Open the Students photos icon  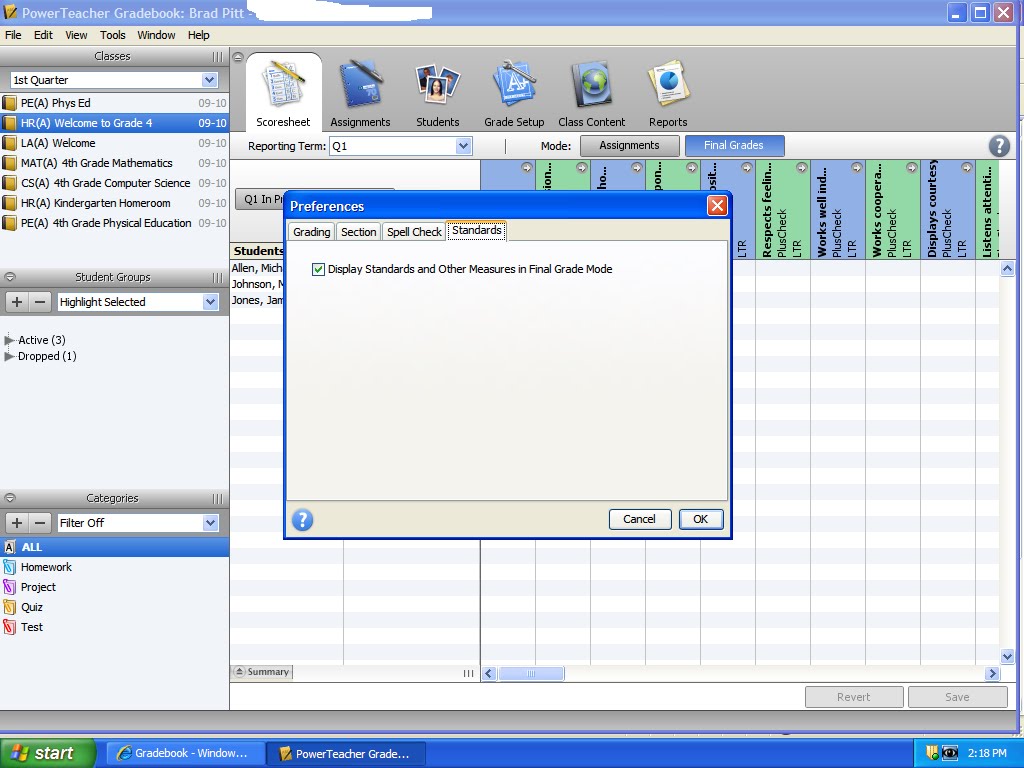tap(437, 84)
